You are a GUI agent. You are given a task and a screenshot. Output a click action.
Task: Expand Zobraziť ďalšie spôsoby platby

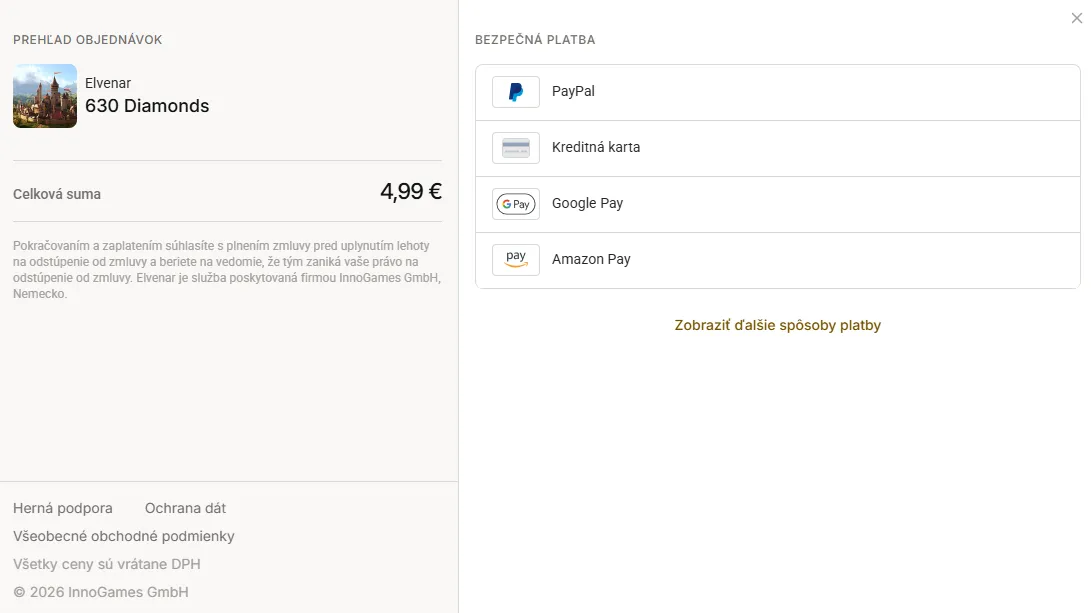pos(777,325)
